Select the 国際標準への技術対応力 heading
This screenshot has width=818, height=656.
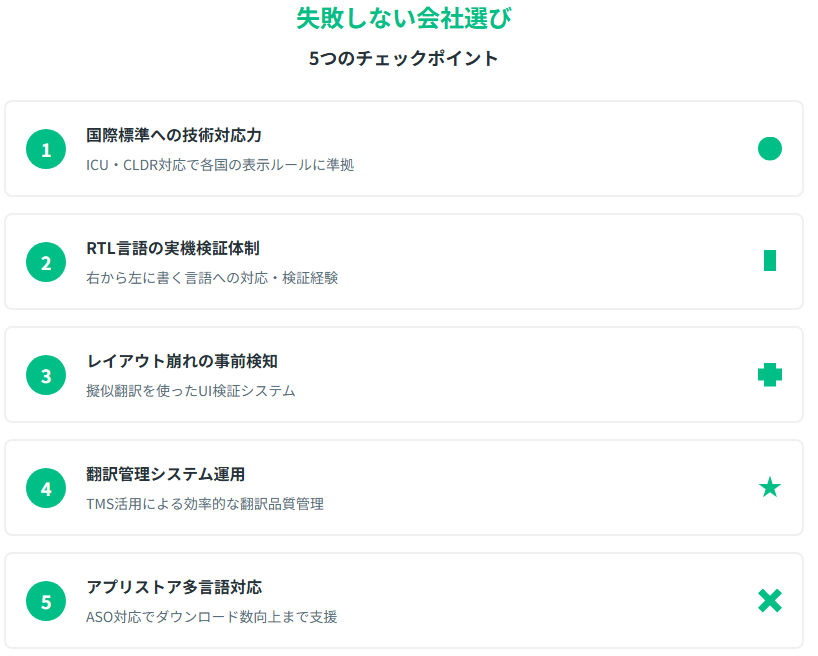[174, 135]
